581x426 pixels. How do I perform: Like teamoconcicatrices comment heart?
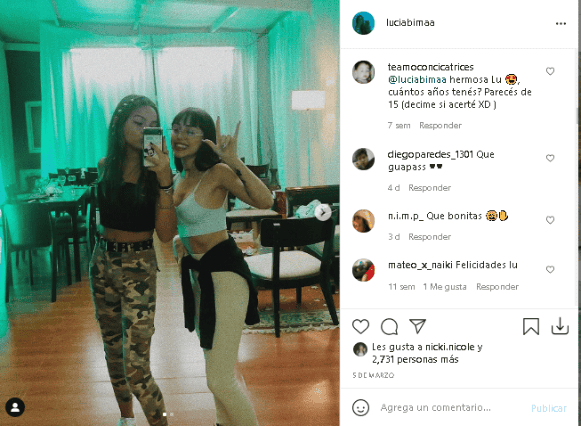point(550,71)
